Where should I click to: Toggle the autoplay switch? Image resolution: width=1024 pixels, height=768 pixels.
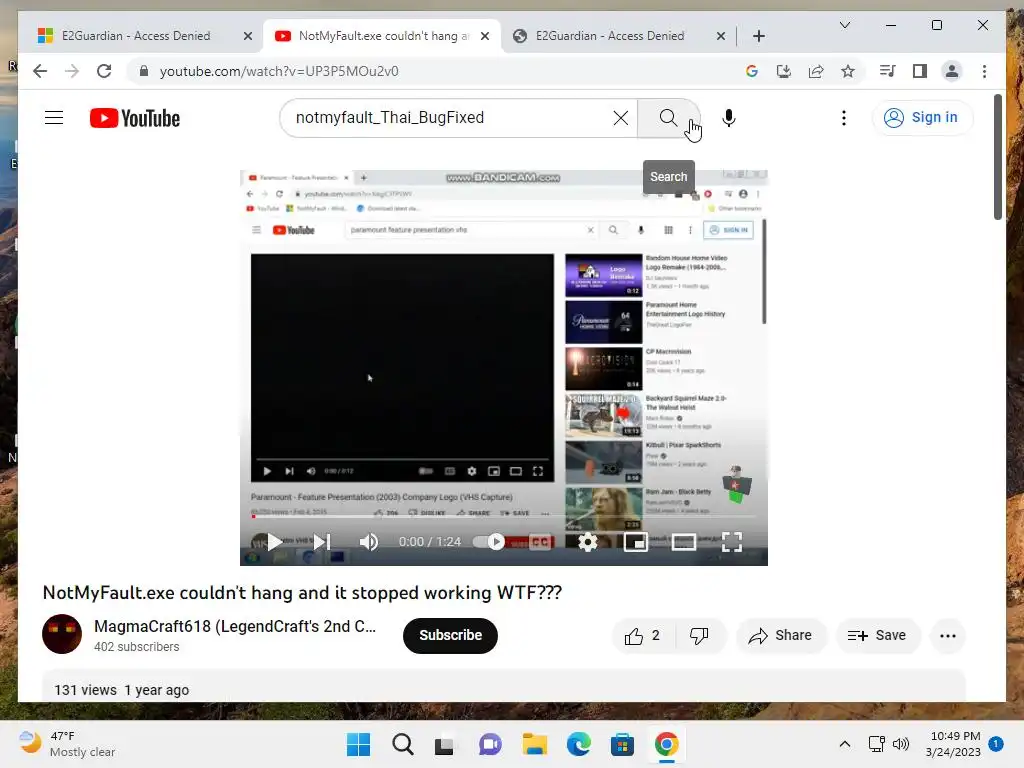pyautogui.click(x=489, y=542)
